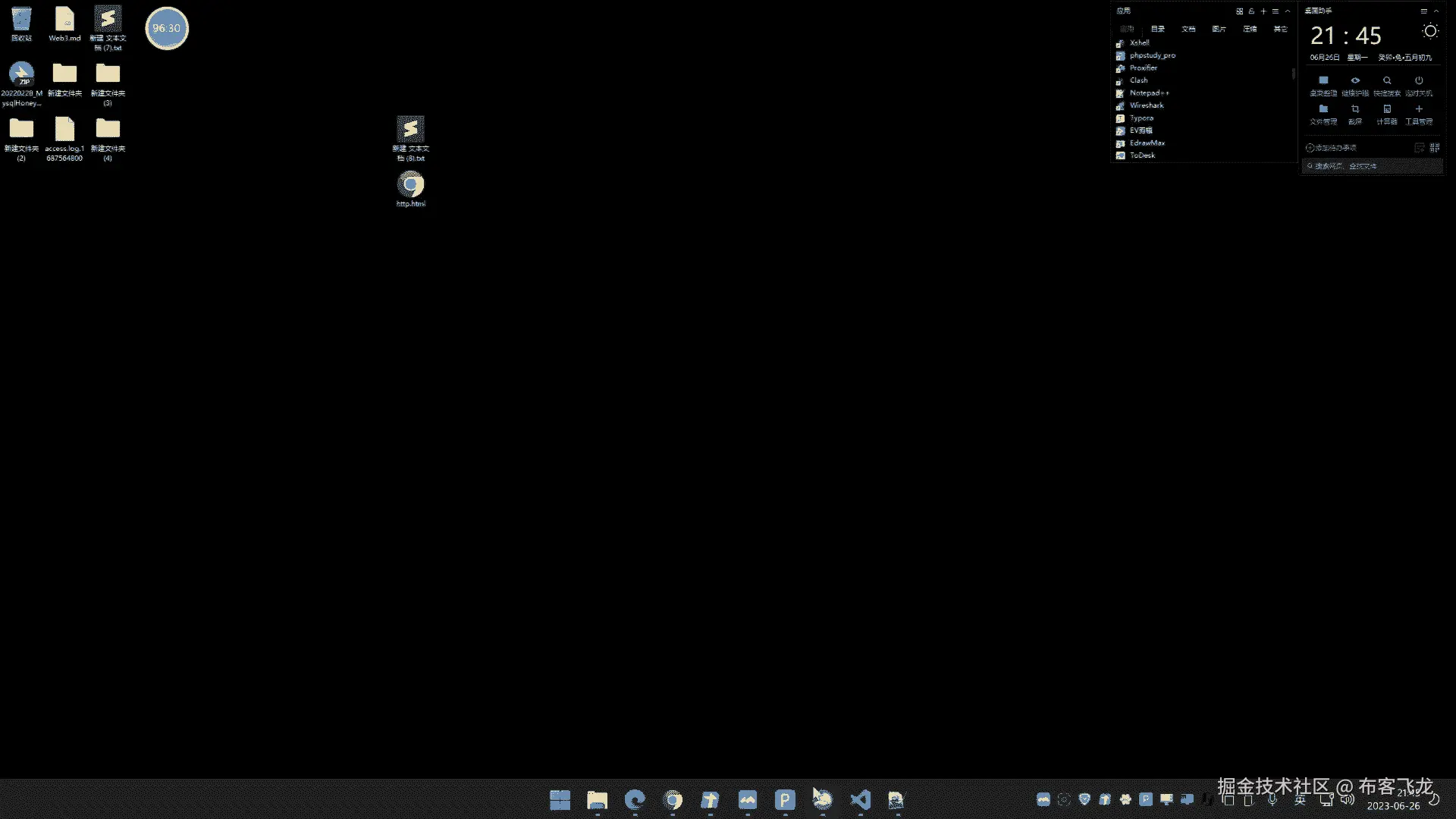The height and width of the screenshot is (819, 1456).
Task: Click the screenshot crop tool icon
Action: coord(1355,109)
